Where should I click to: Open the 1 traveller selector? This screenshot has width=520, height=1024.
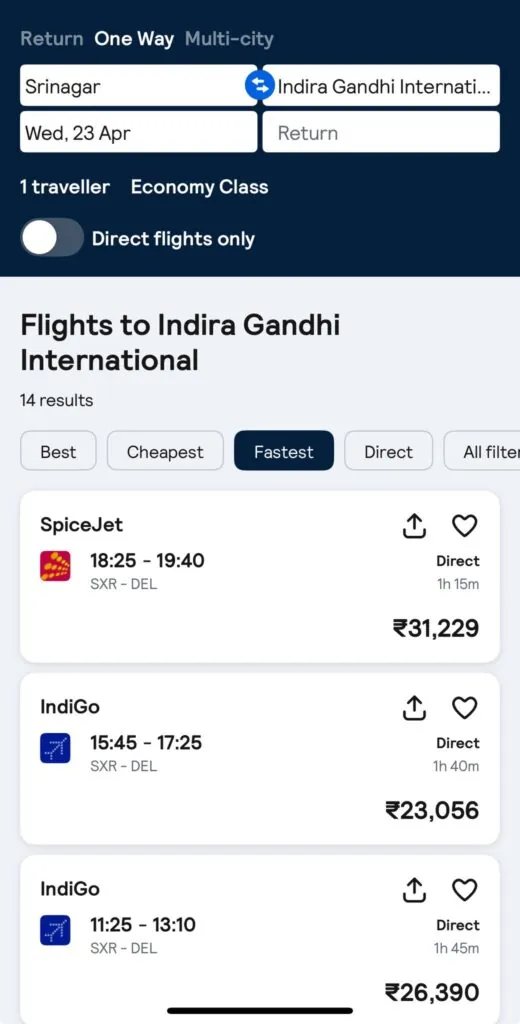coord(65,187)
